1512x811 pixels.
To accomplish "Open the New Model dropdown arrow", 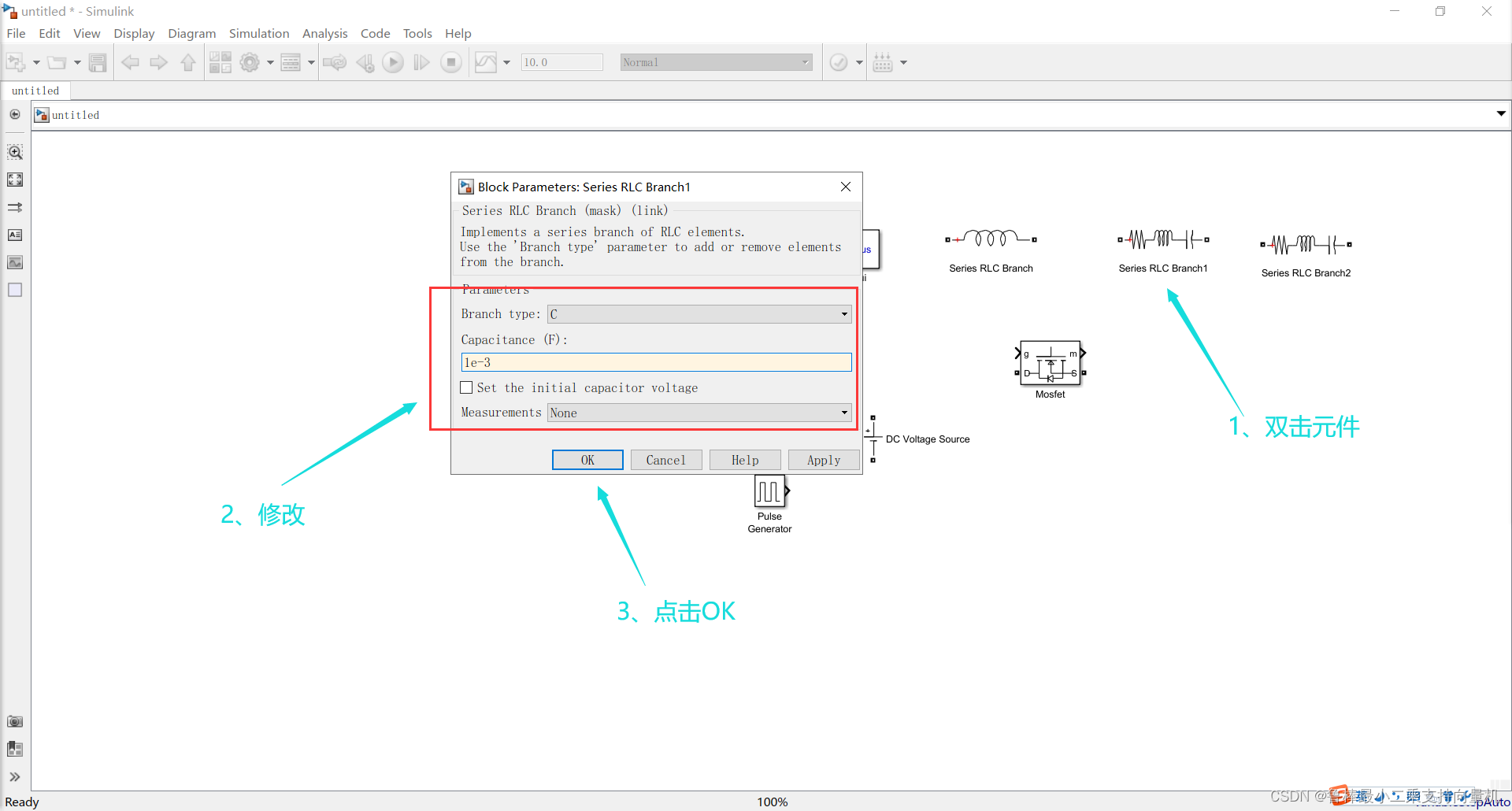I will coord(36,62).
